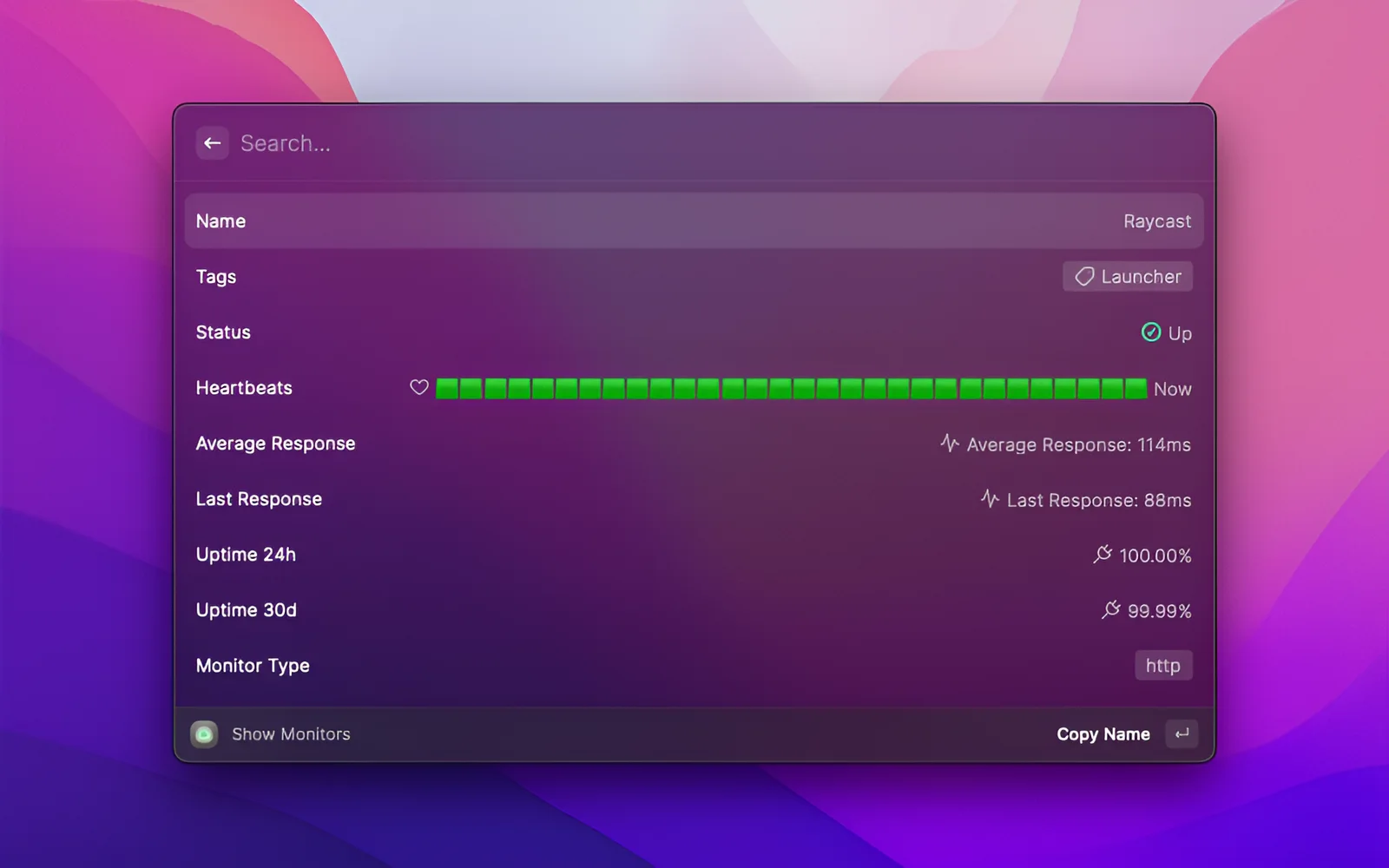Click the Copy Name action

click(x=1103, y=734)
